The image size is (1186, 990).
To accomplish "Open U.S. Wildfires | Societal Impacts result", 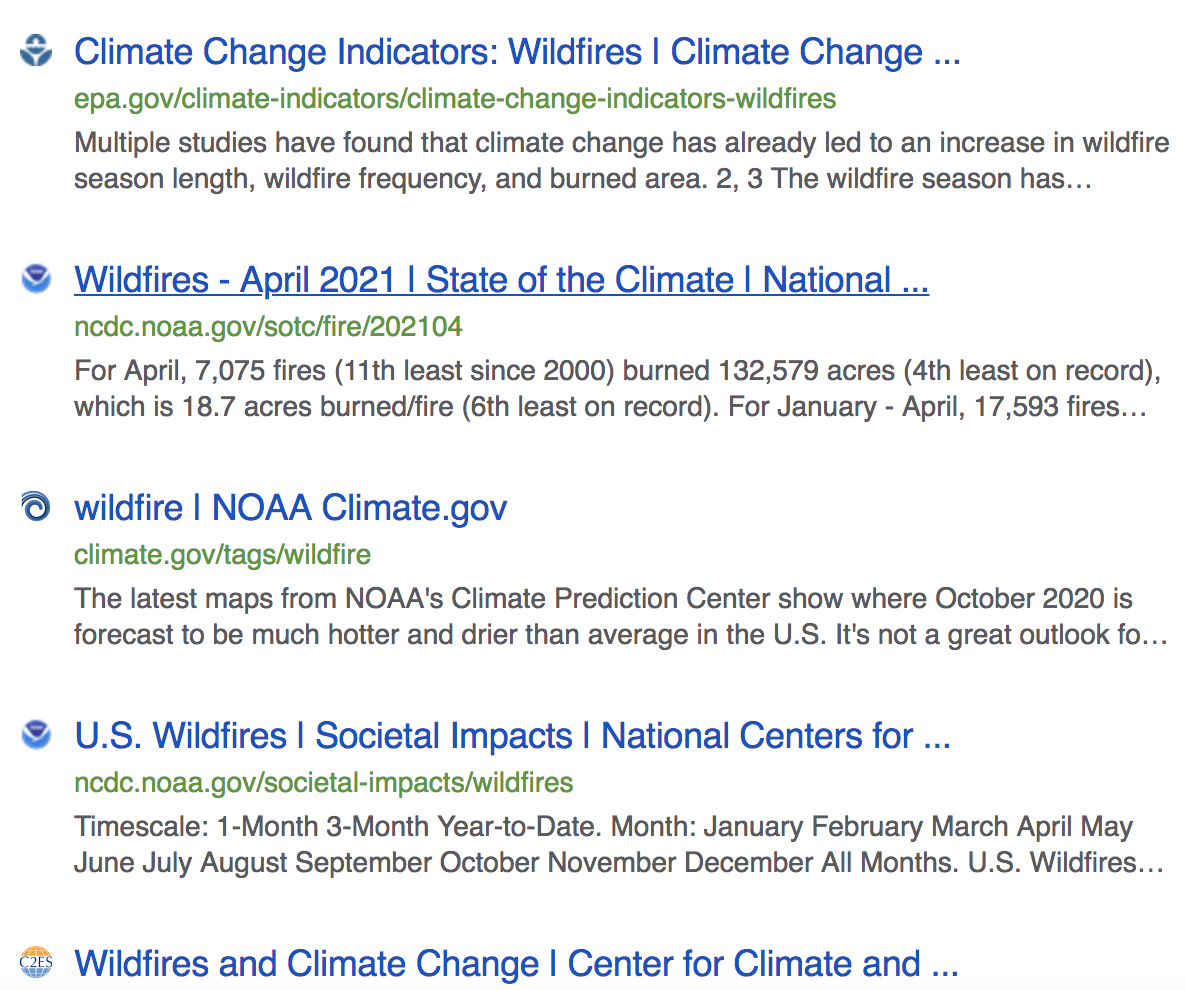I will coord(512,736).
